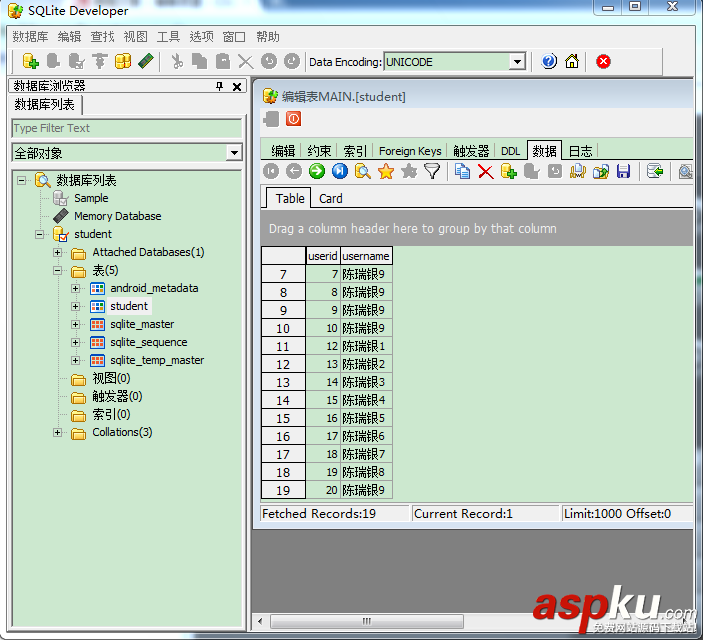Open the 帮助 menu
Viewport: 703px width, 640px height.
click(268, 37)
